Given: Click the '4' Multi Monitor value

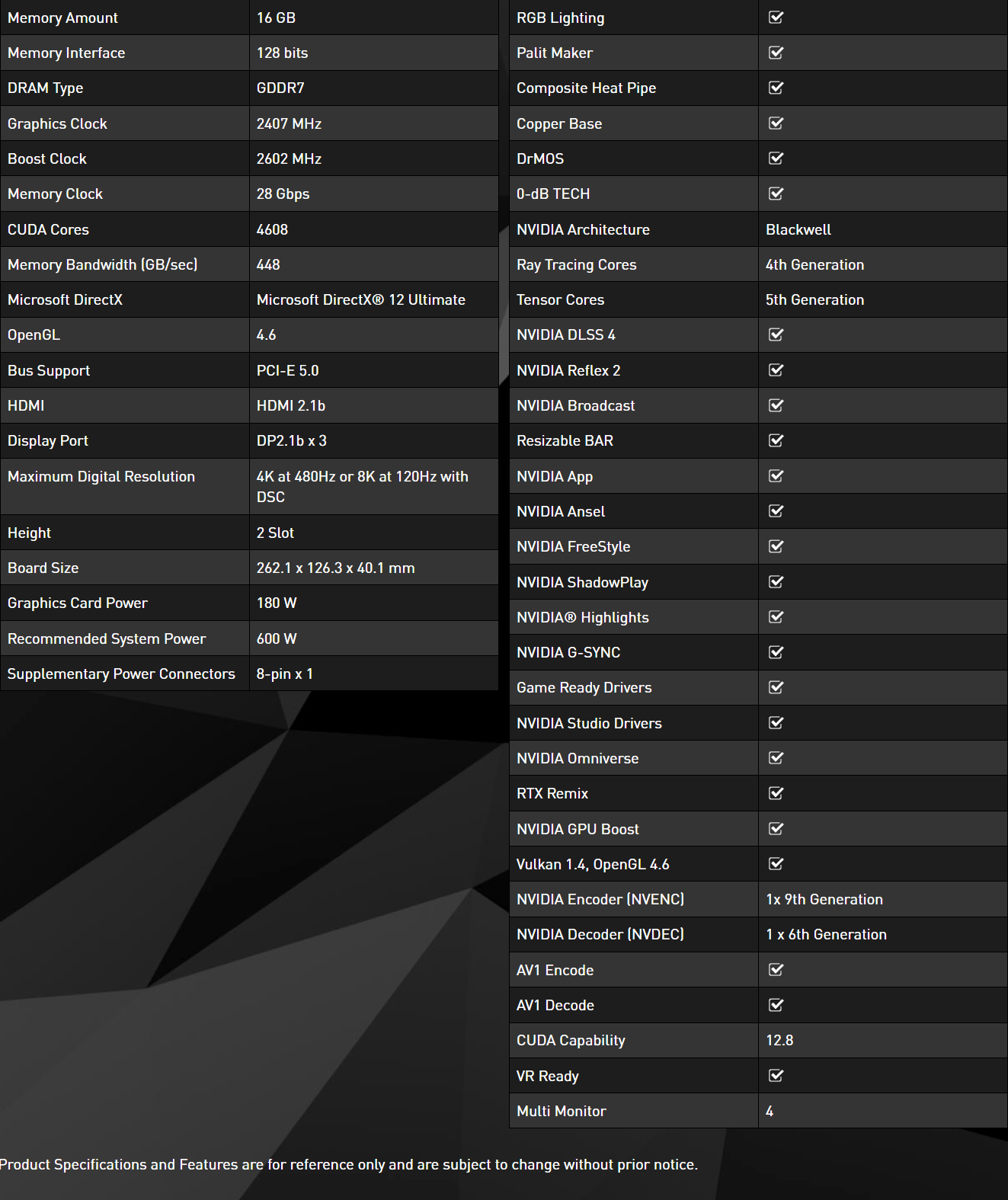Looking at the screenshot, I should 770,1111.
